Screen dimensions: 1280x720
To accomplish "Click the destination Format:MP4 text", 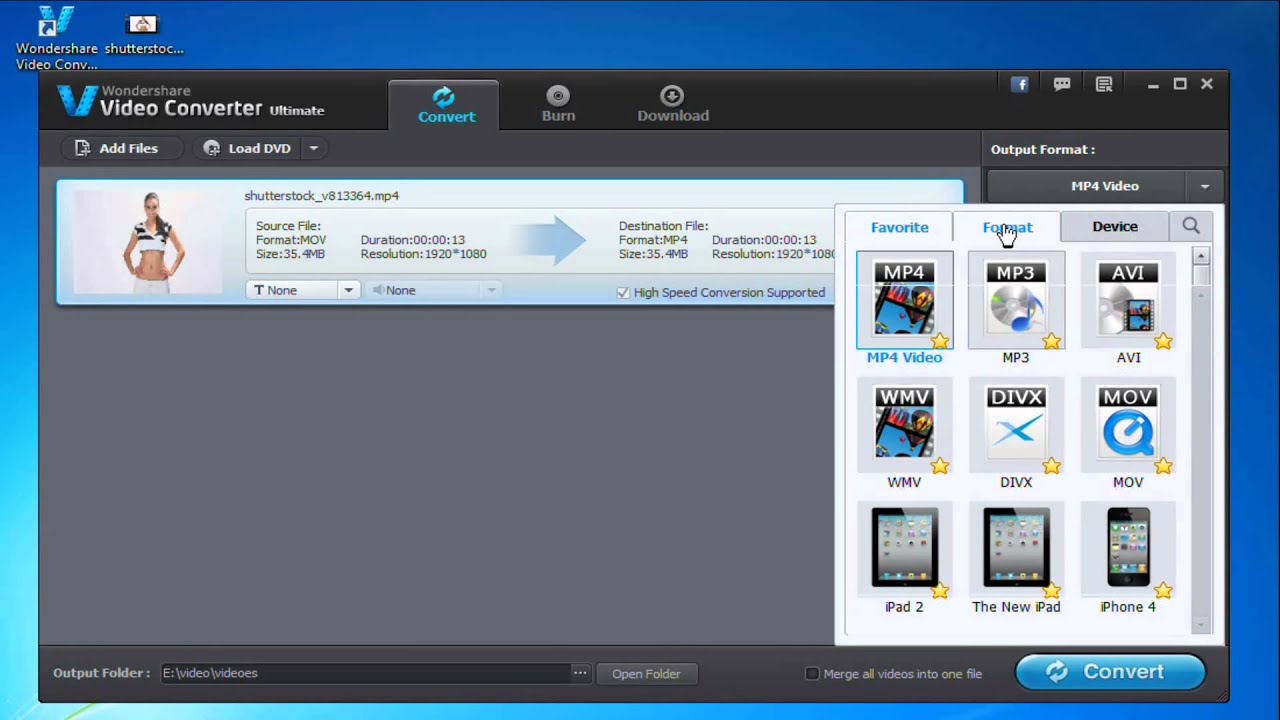I will (x=653, y=240).
